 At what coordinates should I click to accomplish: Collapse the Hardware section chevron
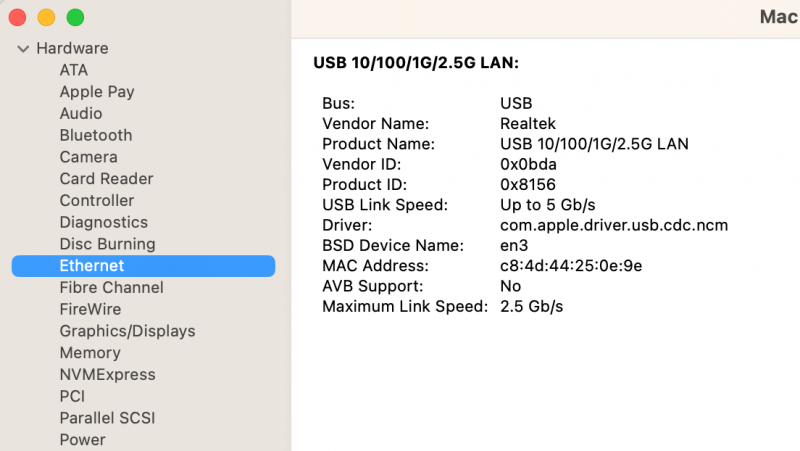(23, 49)
